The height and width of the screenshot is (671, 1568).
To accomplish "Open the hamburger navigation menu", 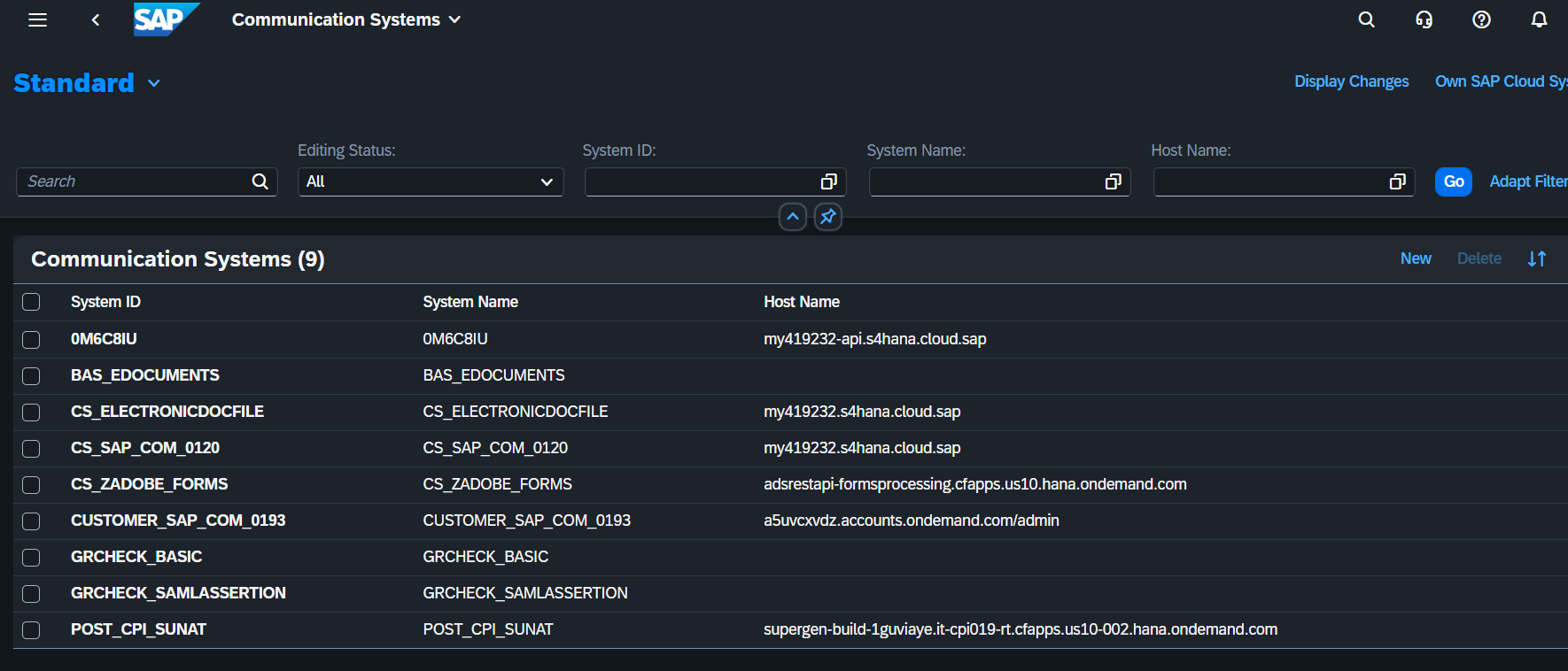I will click(37, 19).
